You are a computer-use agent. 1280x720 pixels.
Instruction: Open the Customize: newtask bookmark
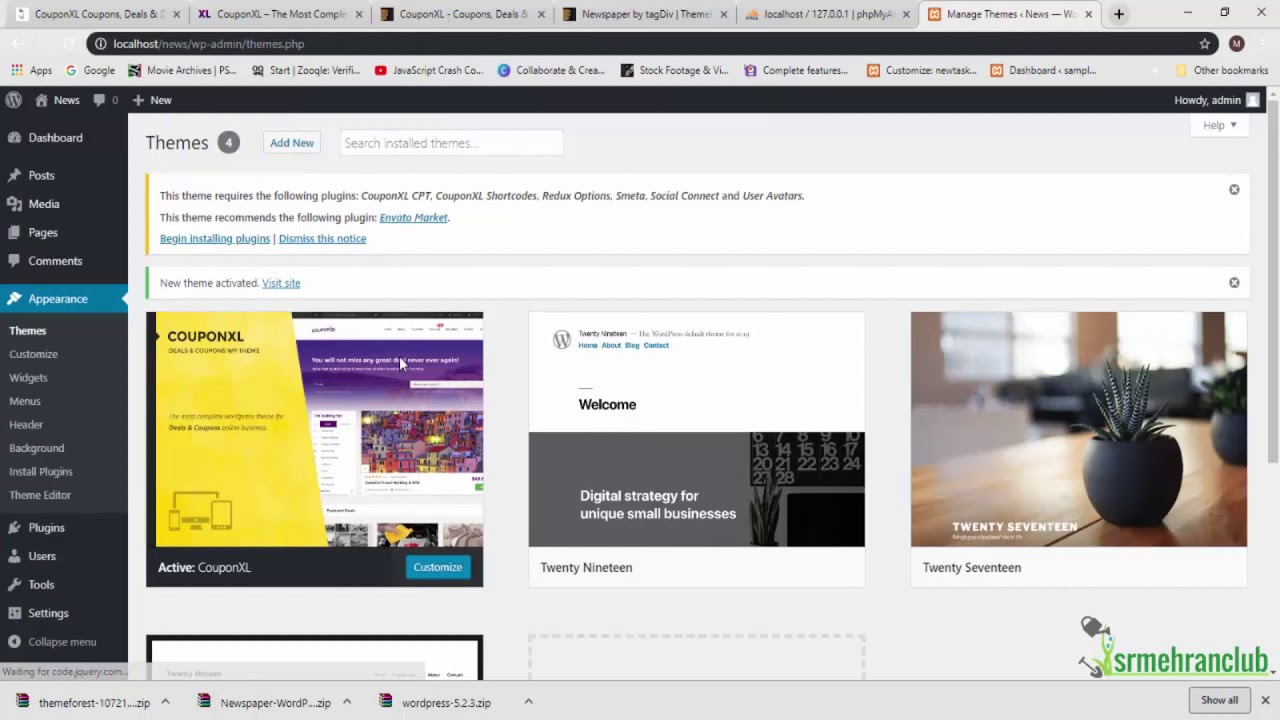pyautogui.click(x=922, y=71)
